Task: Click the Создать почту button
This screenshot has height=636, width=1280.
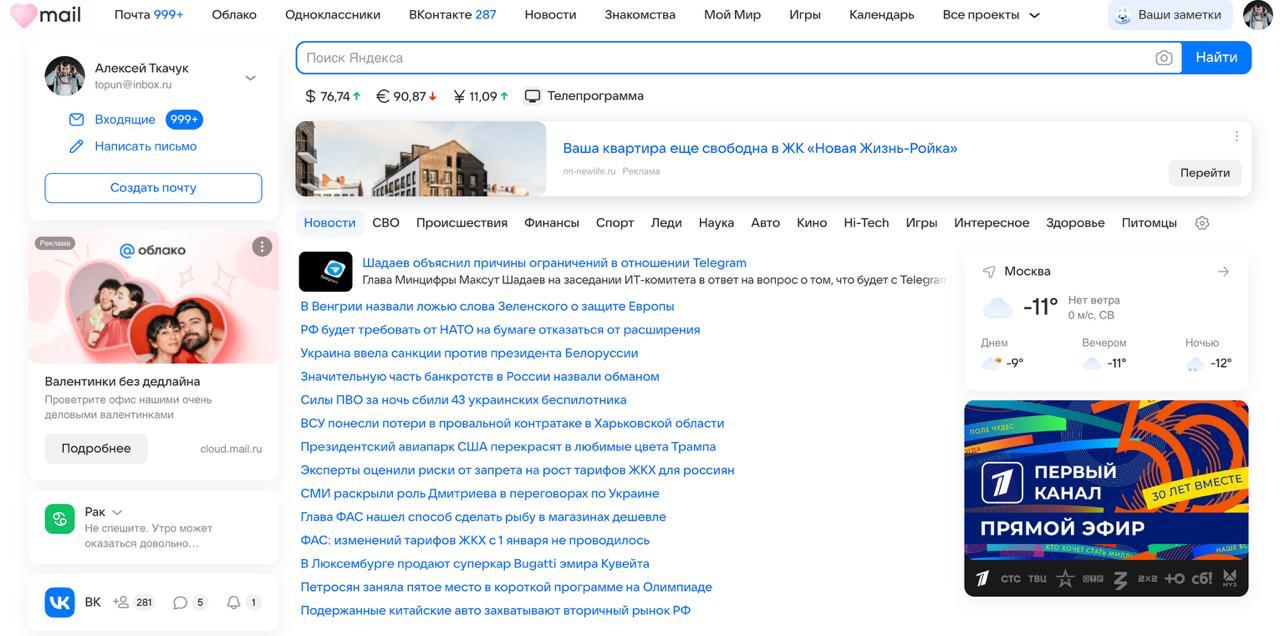Action: [x=153, y=188]
